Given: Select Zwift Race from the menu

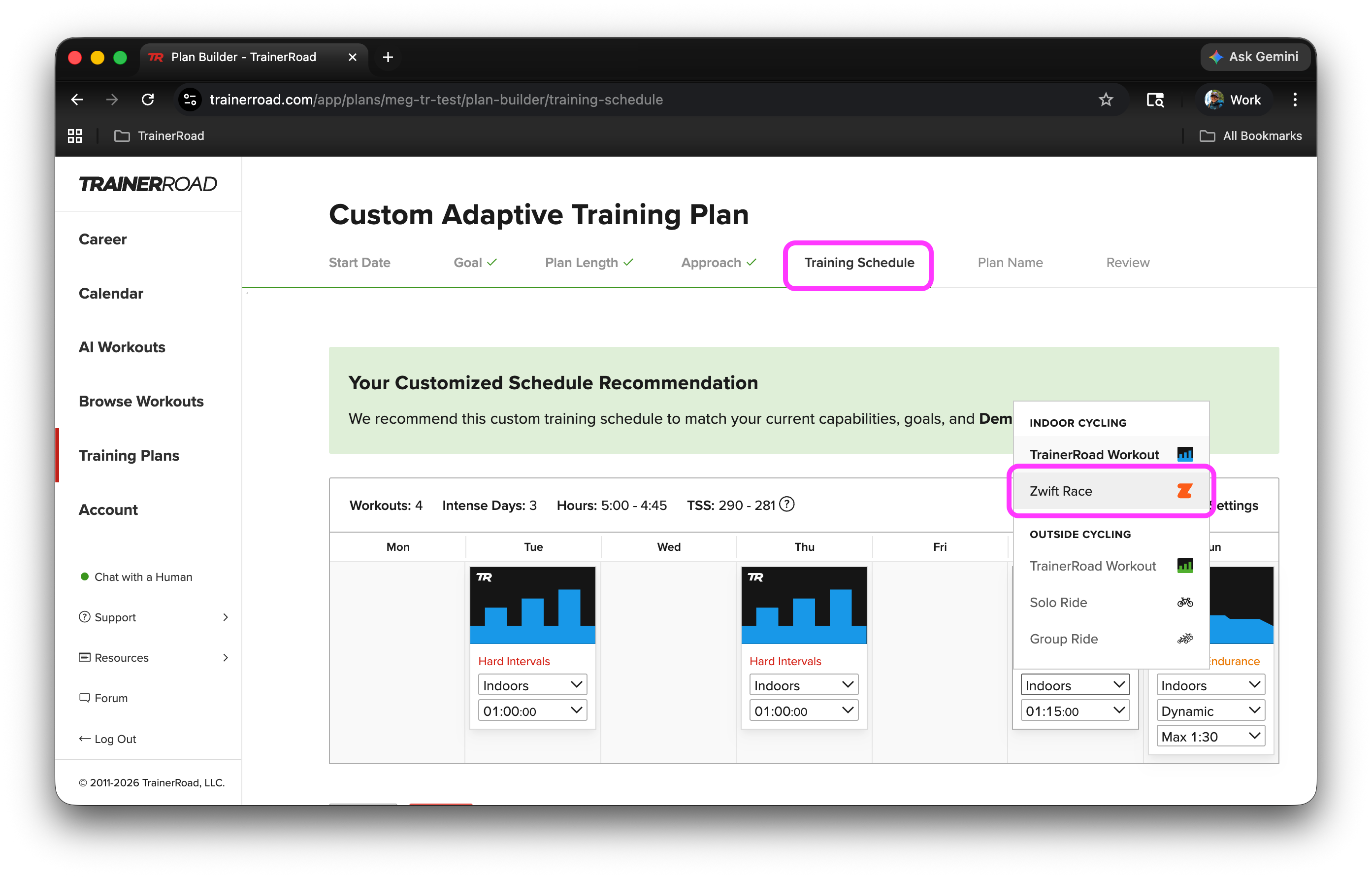Looking at the screenshot, I should pyautogui.click(x=1111, y=491).
